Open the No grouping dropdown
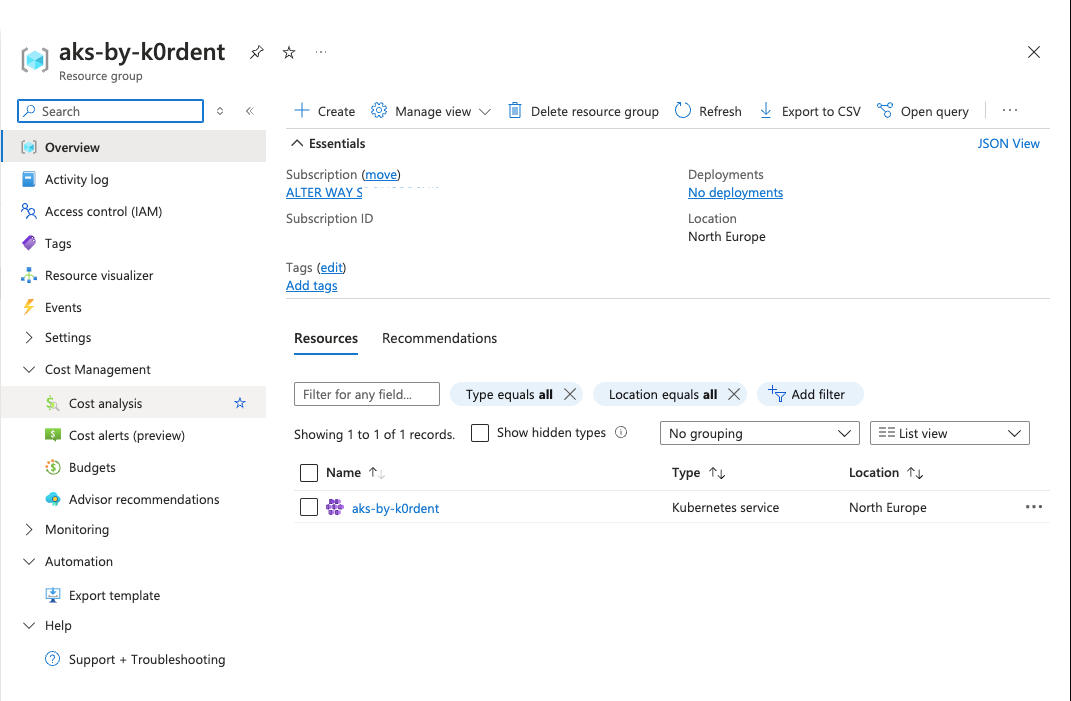1071x701 pixels. coord(759,433)
